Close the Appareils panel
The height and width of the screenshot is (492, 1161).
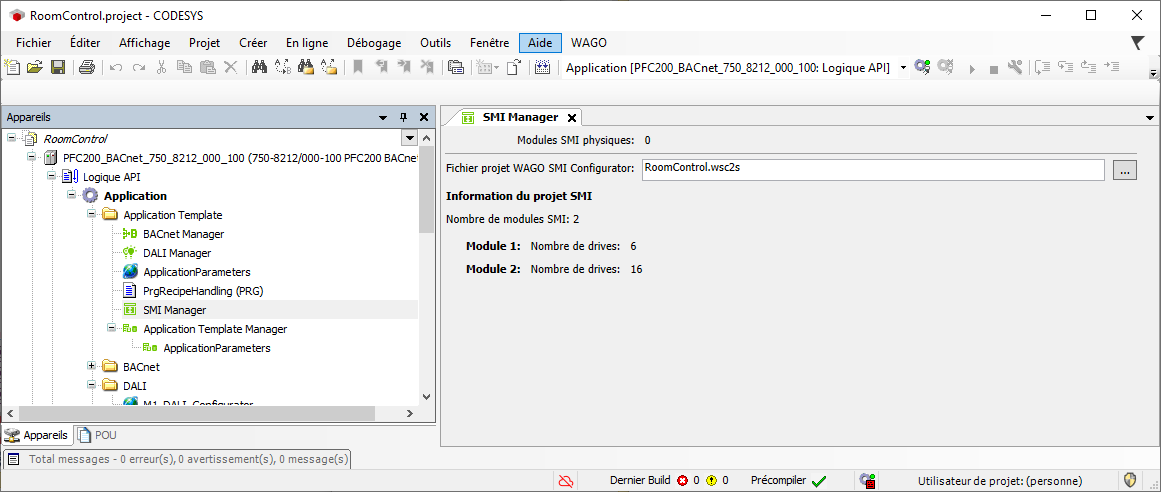[x=424, y=117]
